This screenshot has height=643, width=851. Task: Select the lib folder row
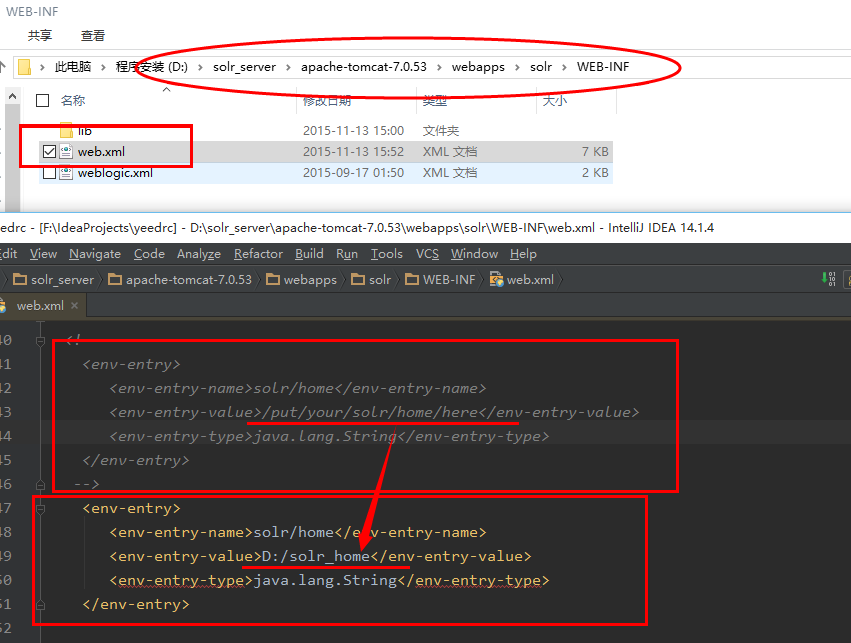326,130
